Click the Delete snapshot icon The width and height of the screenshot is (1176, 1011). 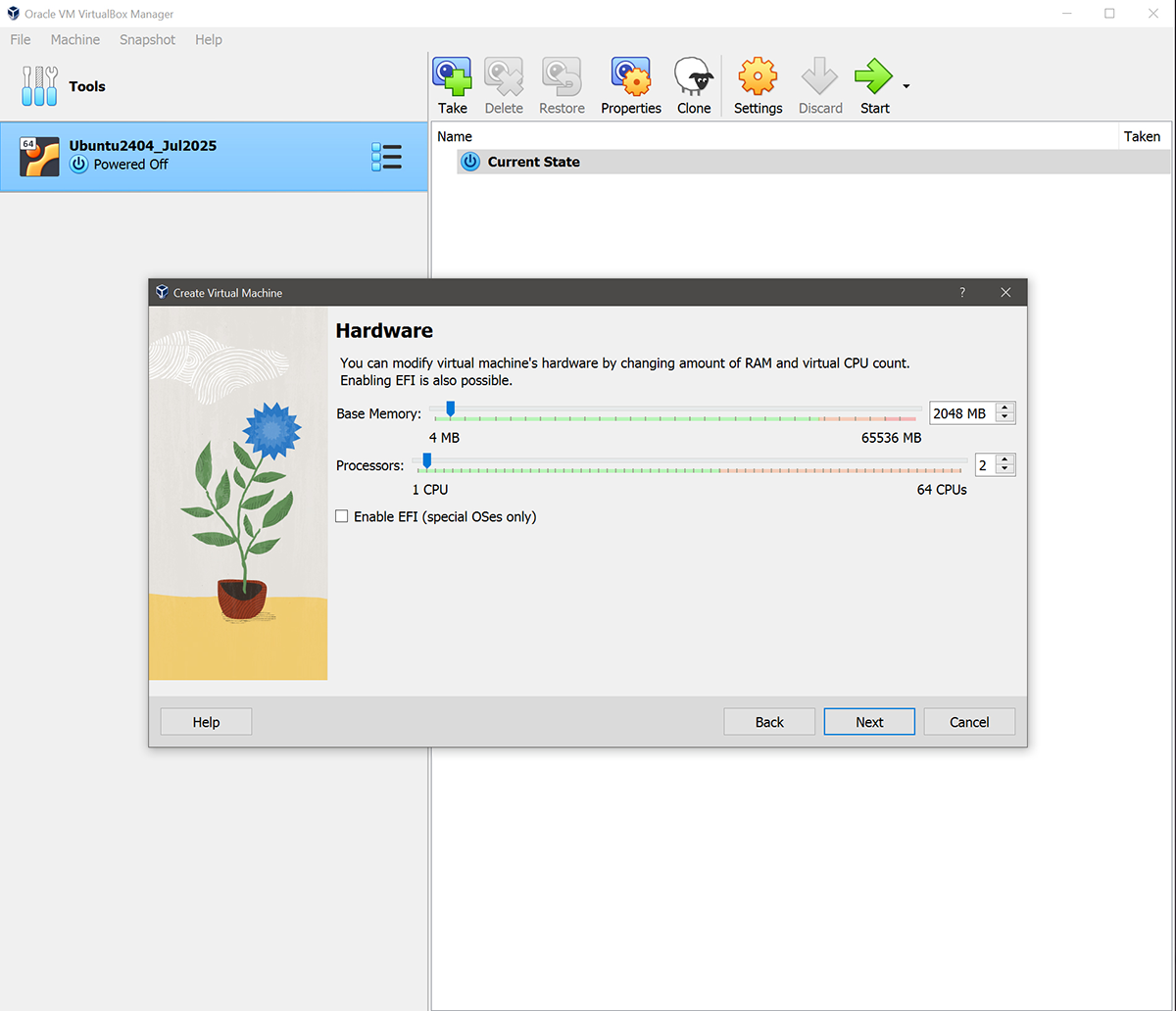tap(504, 76)
